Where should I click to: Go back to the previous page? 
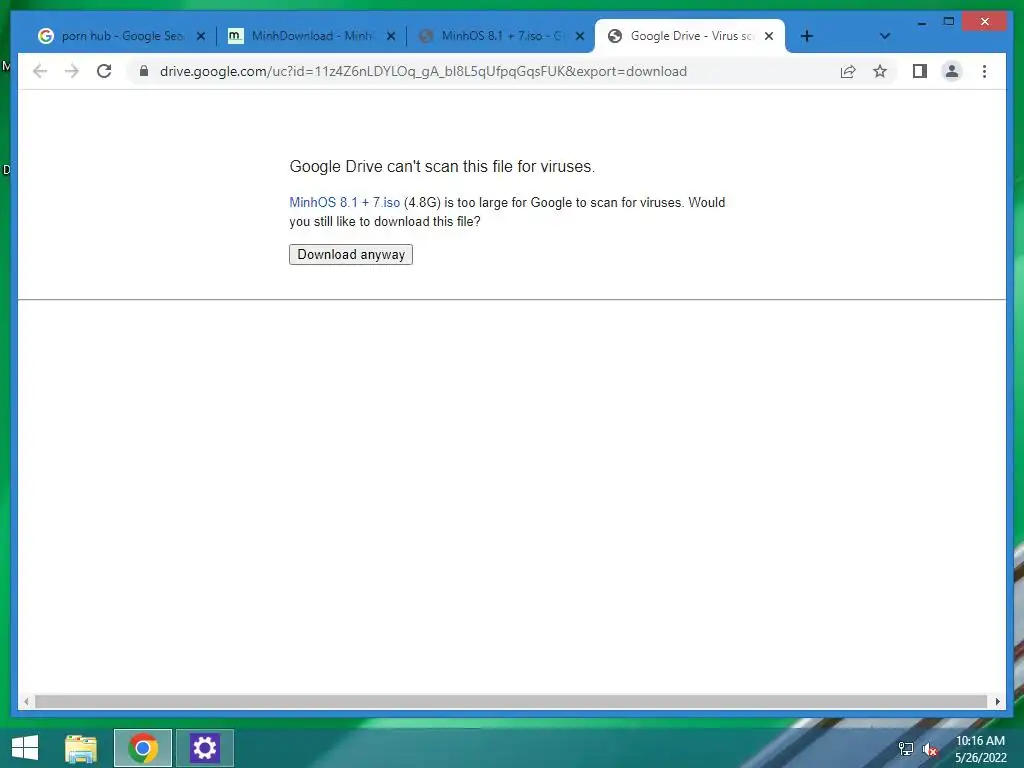click(40, 71)
